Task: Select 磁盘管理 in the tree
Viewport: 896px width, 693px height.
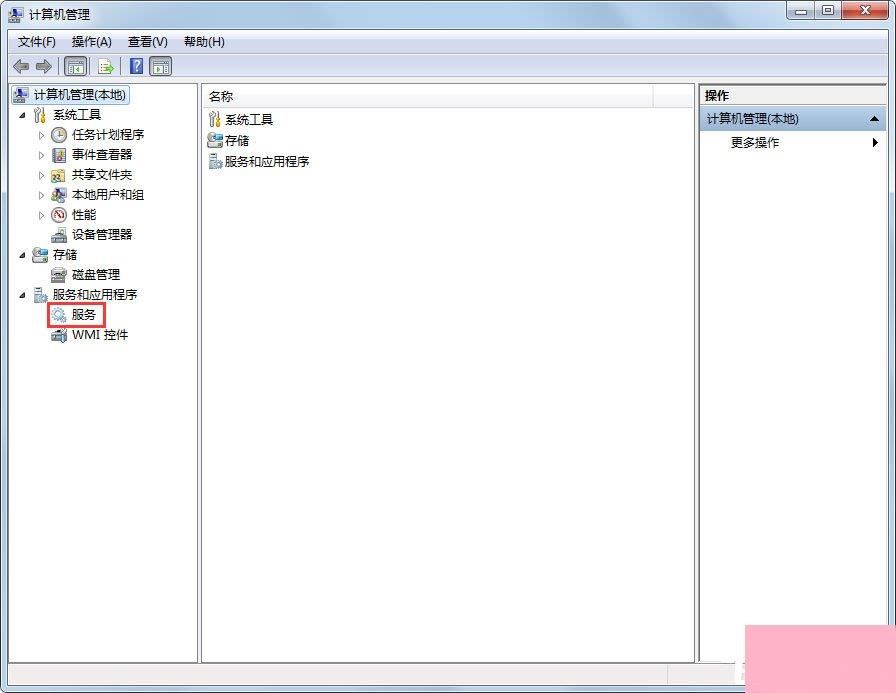Action: tap(96, 275)
